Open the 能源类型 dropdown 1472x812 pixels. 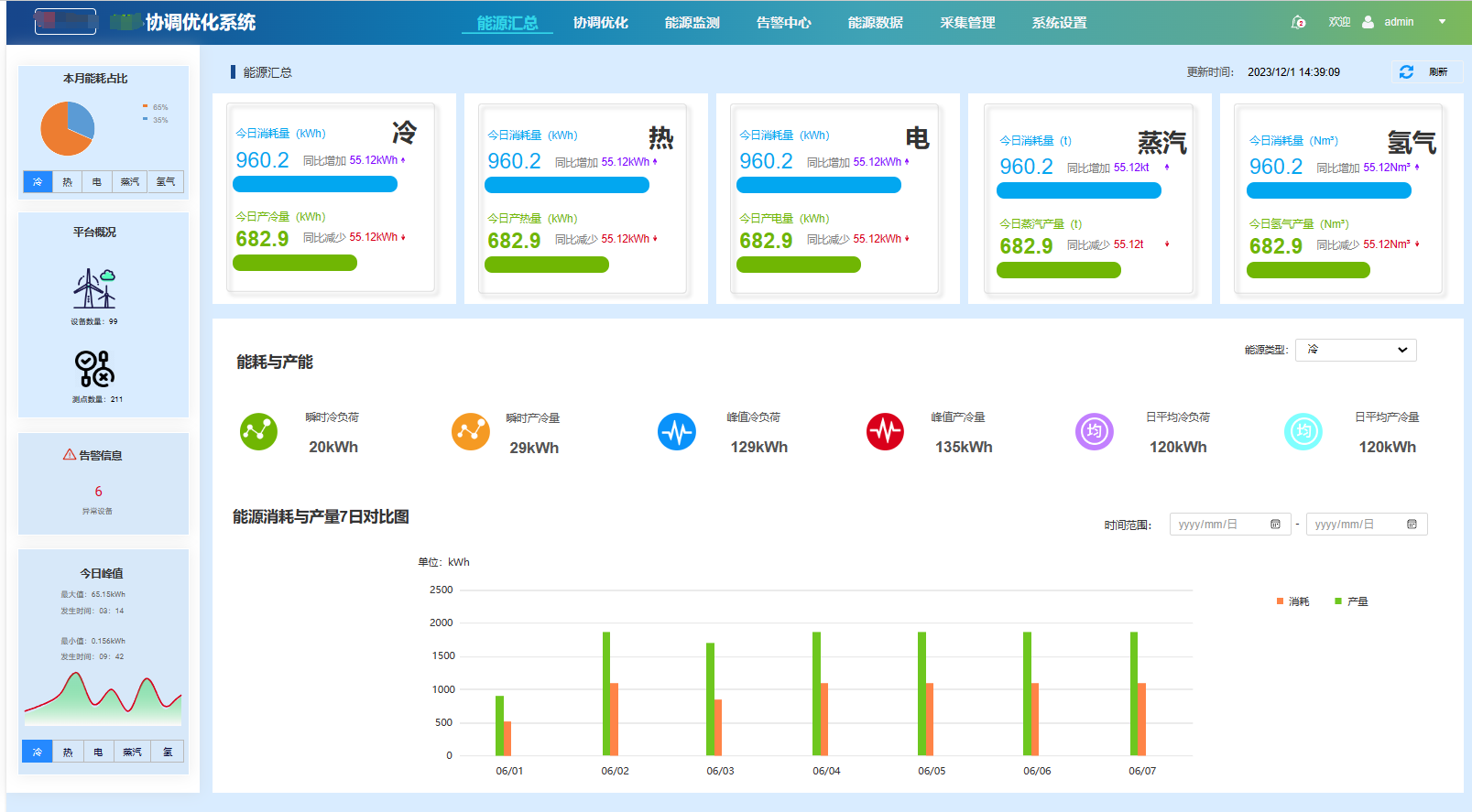[x=1356, y=350]
